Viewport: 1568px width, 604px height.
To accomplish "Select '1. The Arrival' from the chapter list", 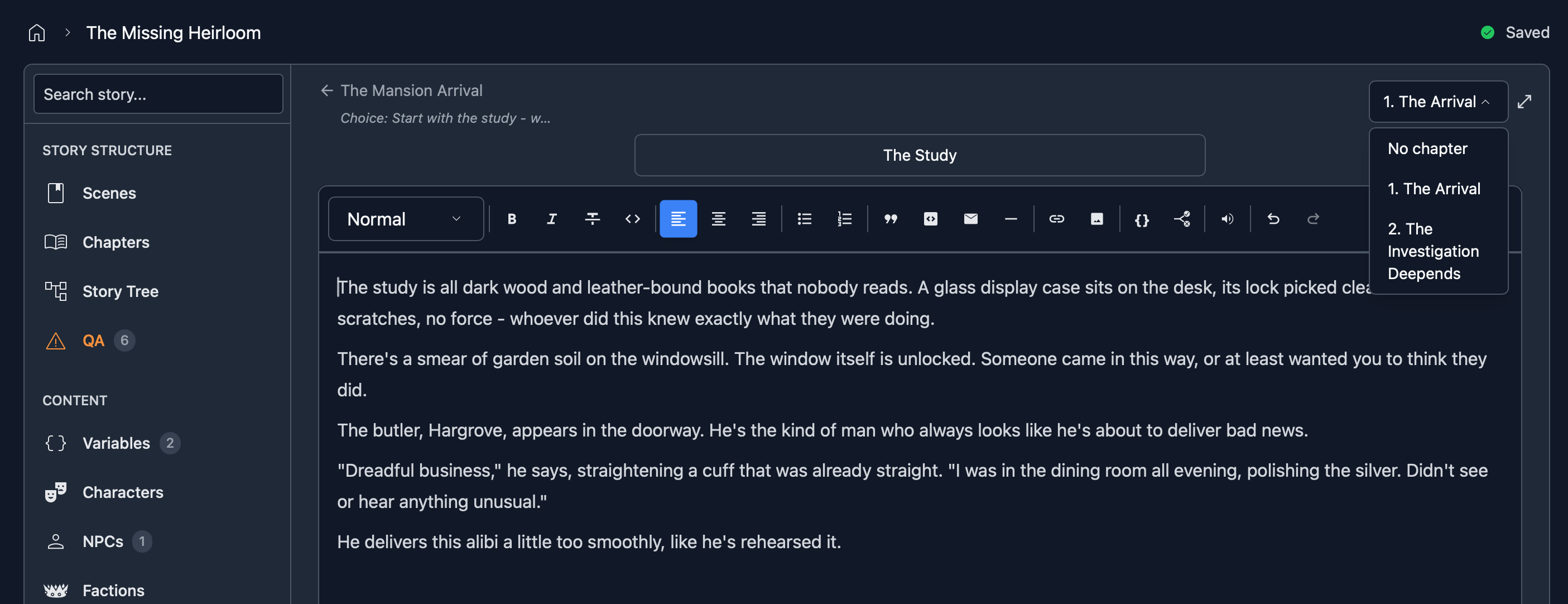I will [x=1434, y=188].
